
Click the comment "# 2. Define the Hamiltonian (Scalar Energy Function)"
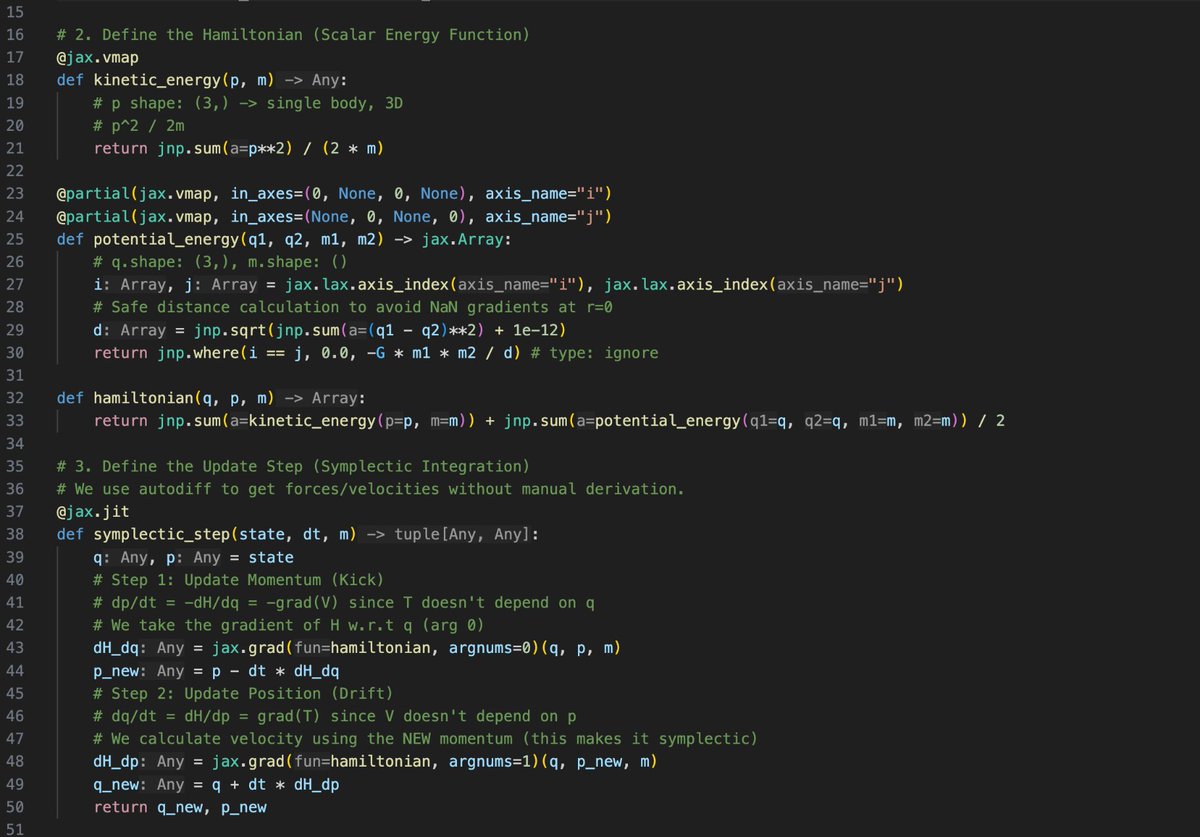pyautogui.click(x=292, y=35)
